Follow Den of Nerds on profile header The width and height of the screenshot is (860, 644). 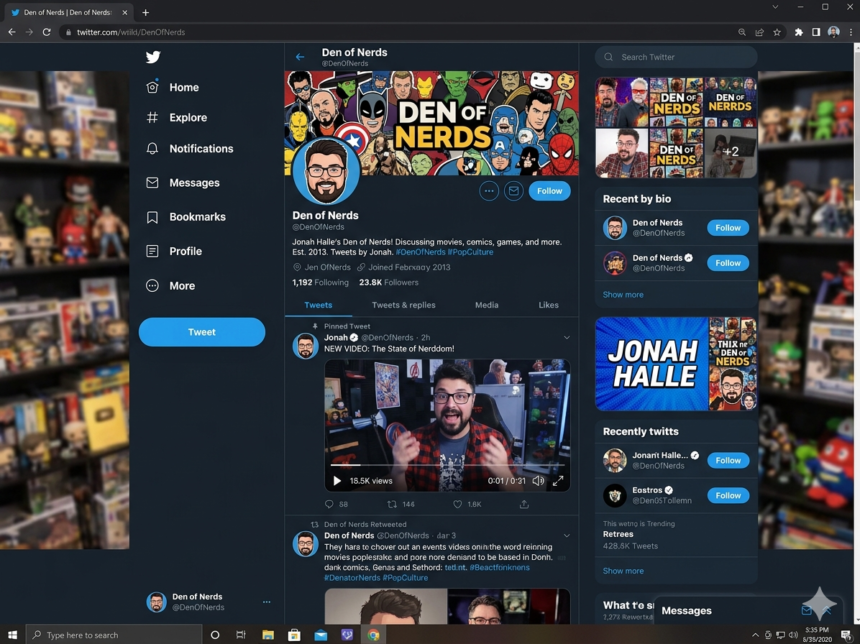[550, 191]
